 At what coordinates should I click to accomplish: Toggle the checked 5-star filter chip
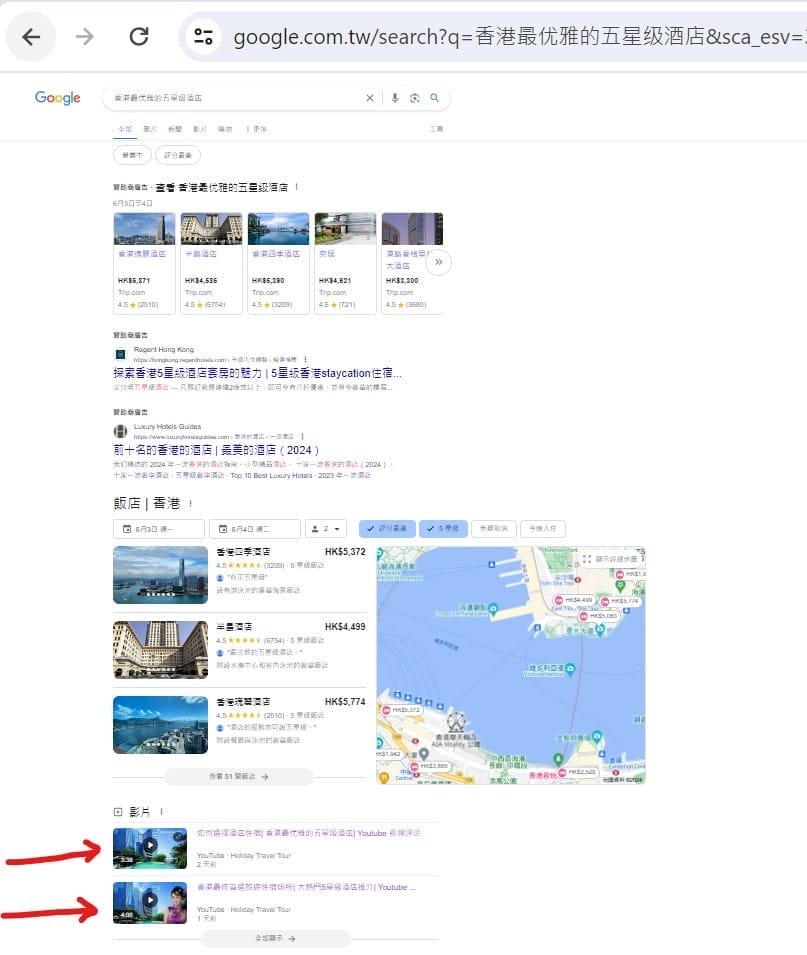[x=442, y=528]
